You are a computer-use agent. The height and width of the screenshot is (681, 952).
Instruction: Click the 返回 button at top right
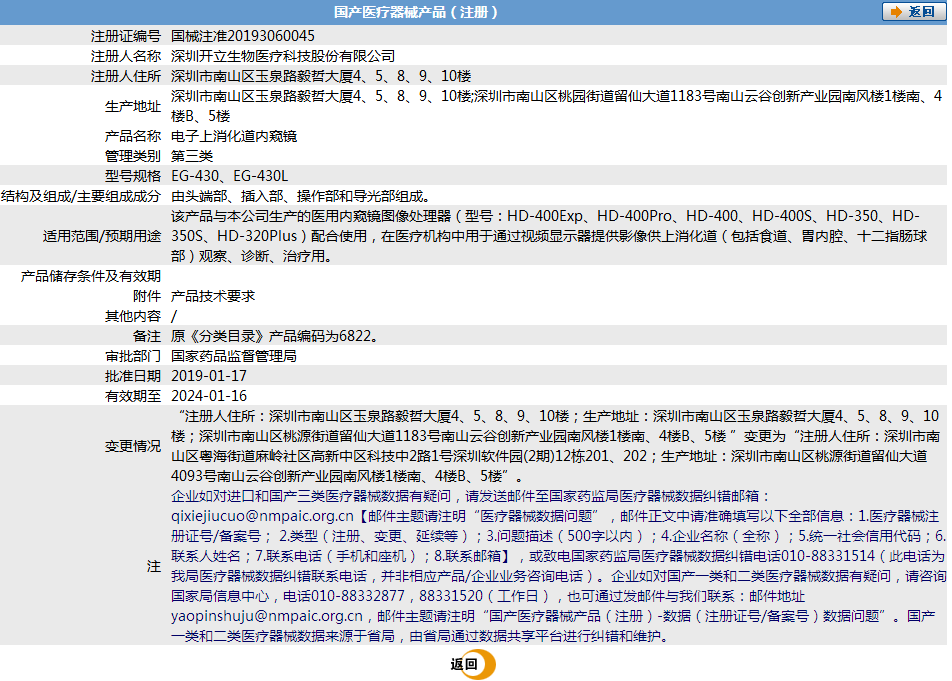point(913,12)
